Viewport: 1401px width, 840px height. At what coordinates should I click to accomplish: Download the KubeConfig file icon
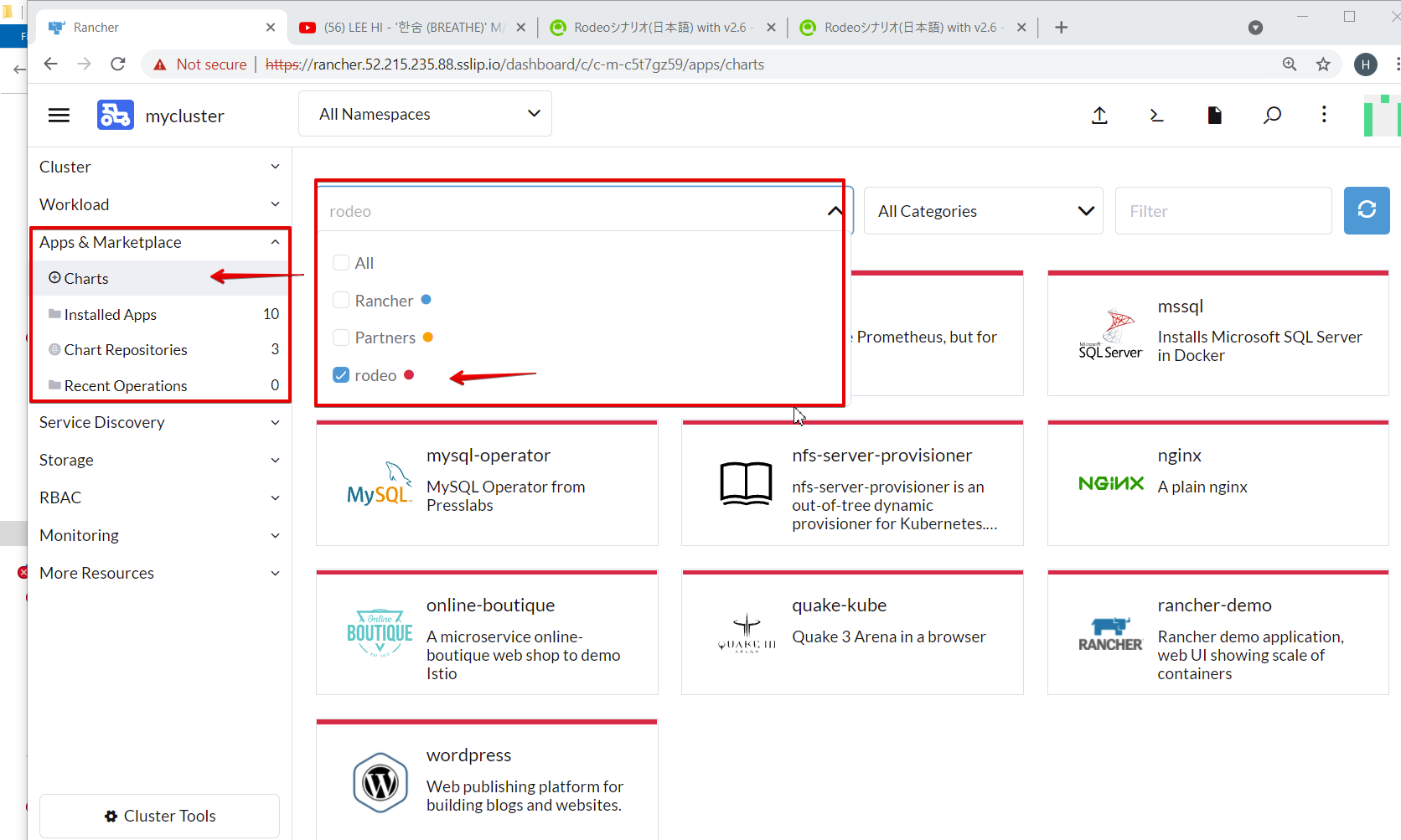click(x=1214, y=116)
